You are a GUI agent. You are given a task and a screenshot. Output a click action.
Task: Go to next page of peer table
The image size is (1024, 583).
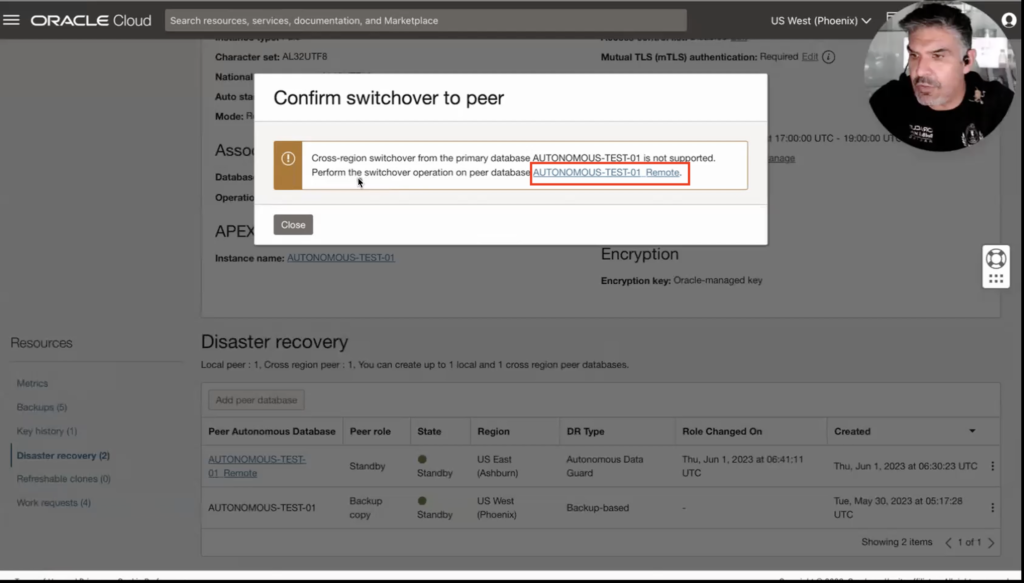coord(991,543)
